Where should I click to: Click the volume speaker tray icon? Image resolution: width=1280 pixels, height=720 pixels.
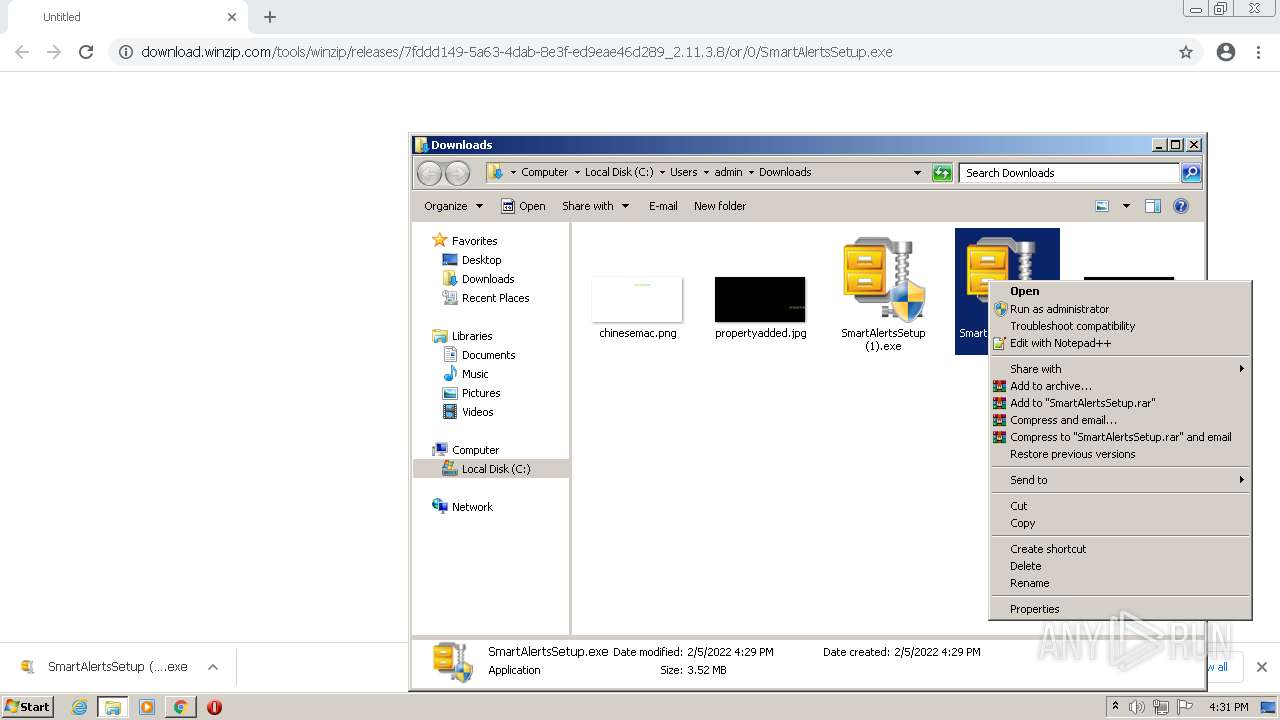(x=1137, y=707)
